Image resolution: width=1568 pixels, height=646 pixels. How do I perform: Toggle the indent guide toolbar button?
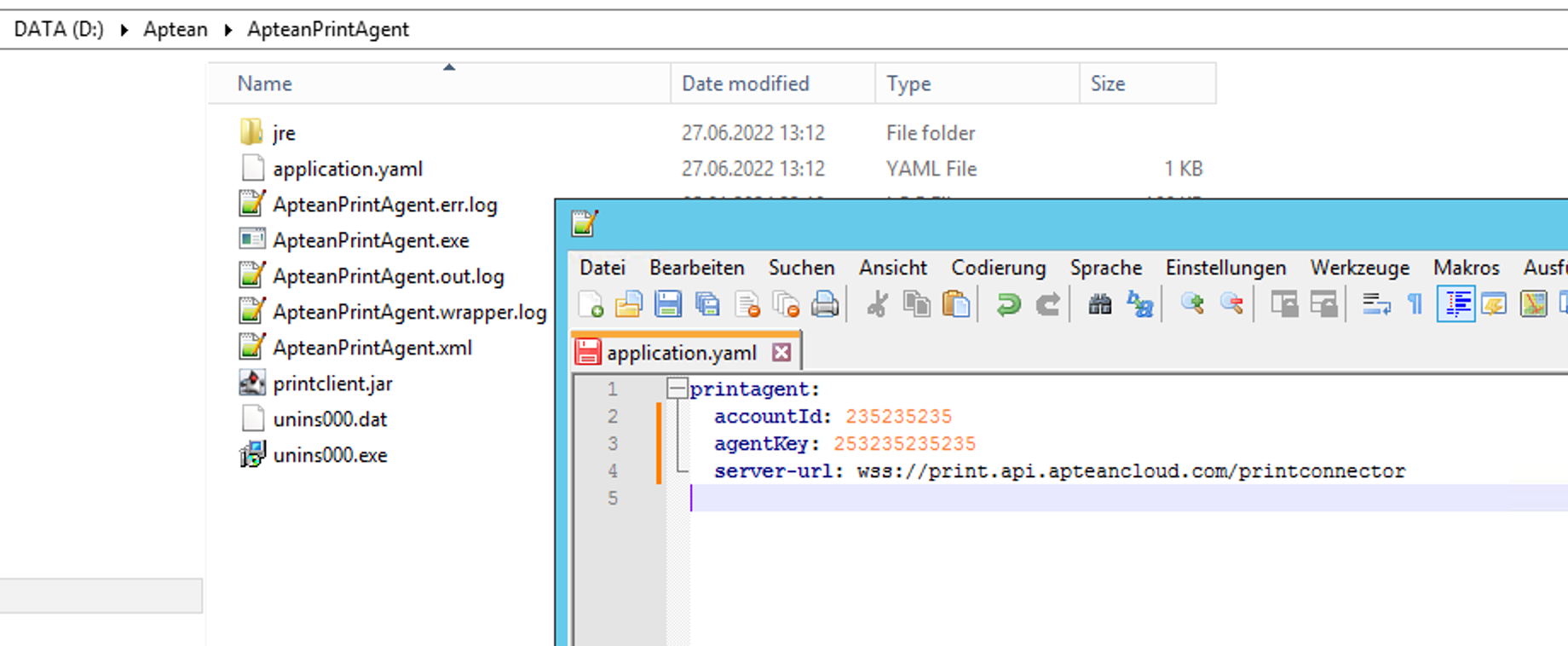tap(1456, 304)
